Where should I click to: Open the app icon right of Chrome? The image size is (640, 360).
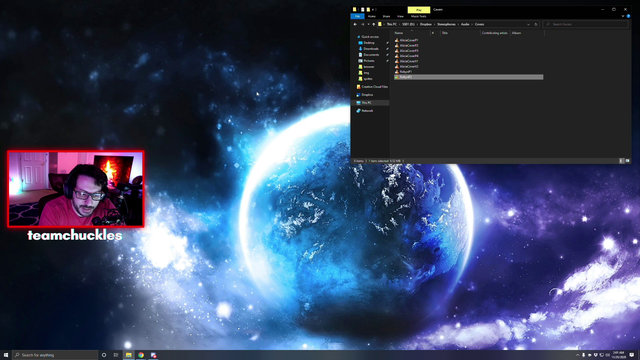(153, 355)
